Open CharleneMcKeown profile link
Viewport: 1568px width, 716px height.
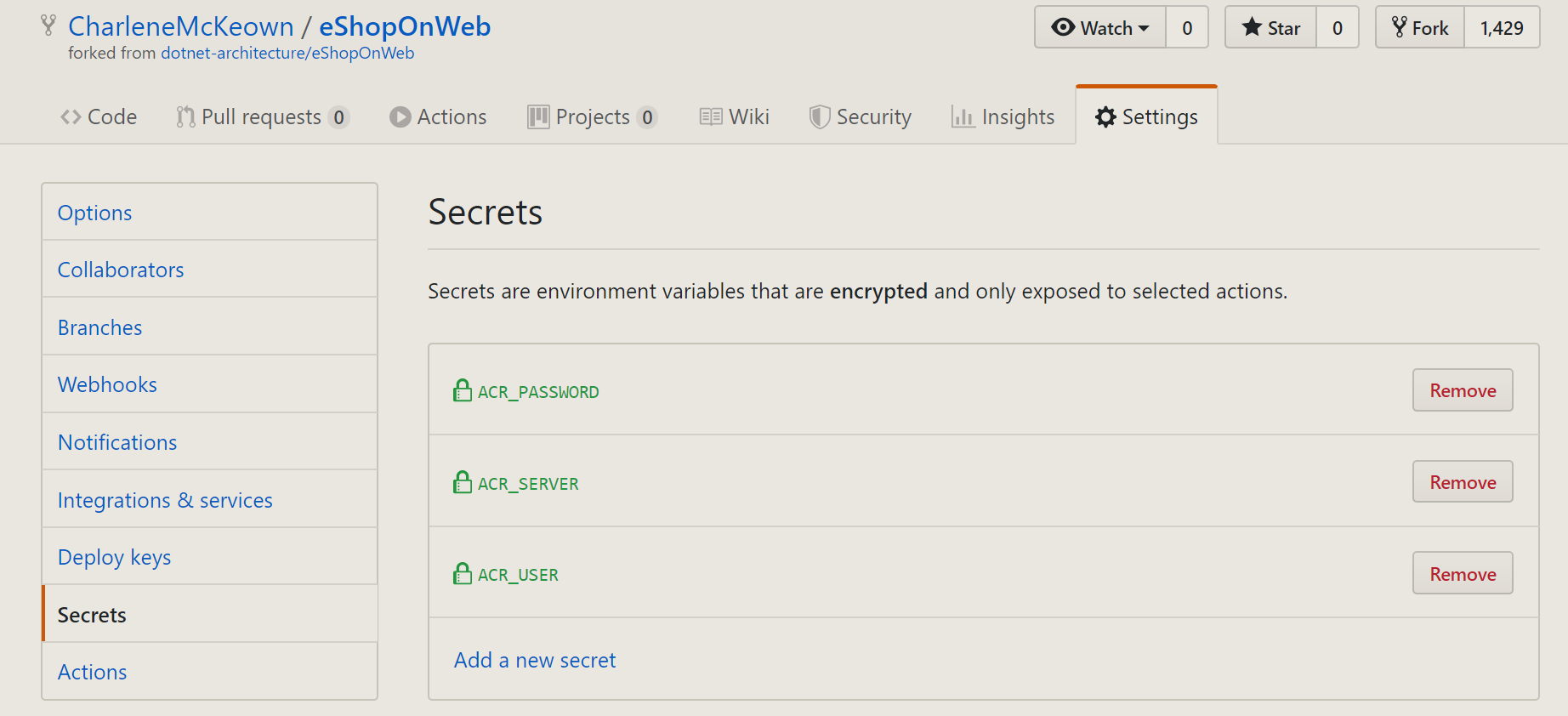coord(181,26)
